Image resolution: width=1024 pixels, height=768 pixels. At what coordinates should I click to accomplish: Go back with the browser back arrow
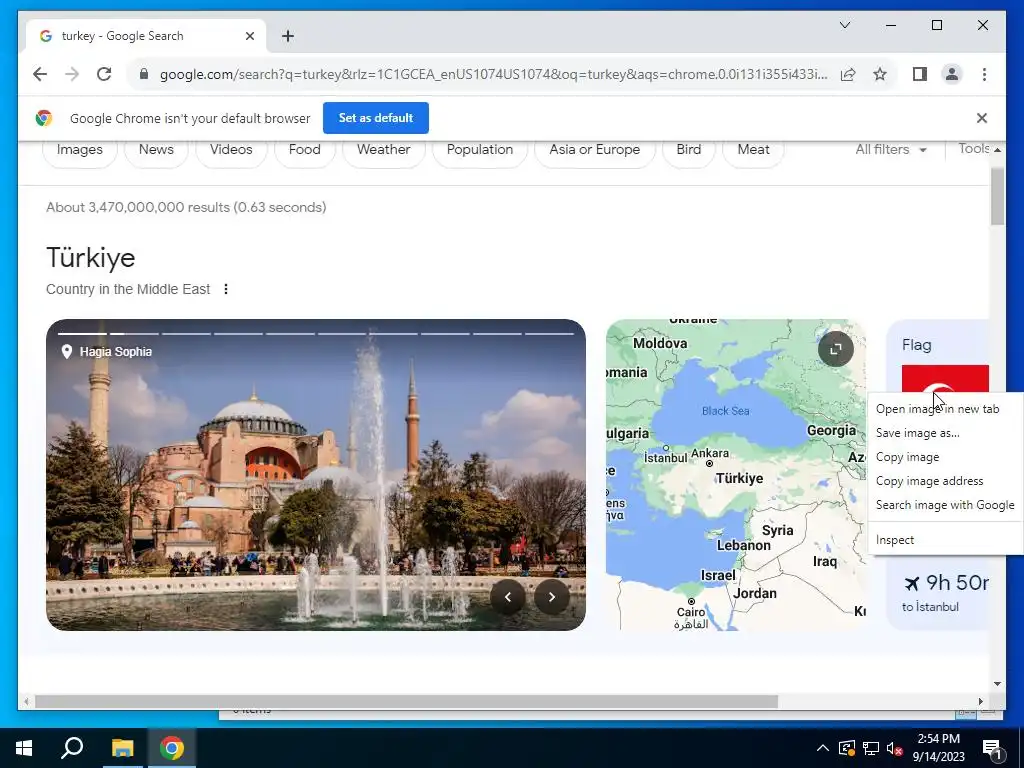click(x=40, y=74)
